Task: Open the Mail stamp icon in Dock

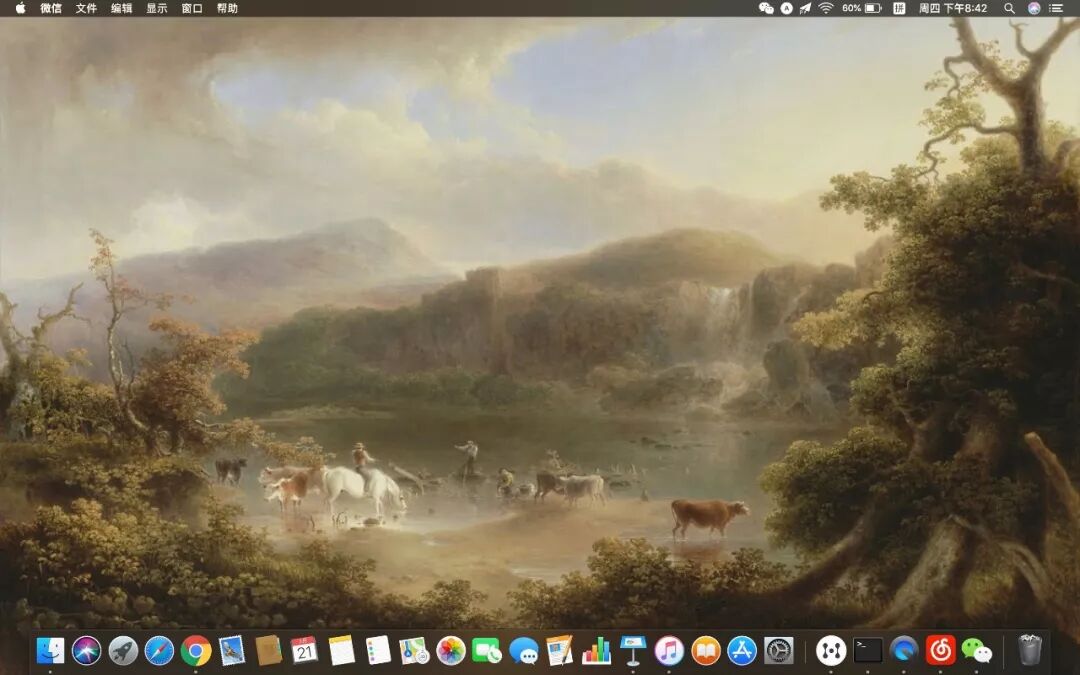Action: coord(232,651)
